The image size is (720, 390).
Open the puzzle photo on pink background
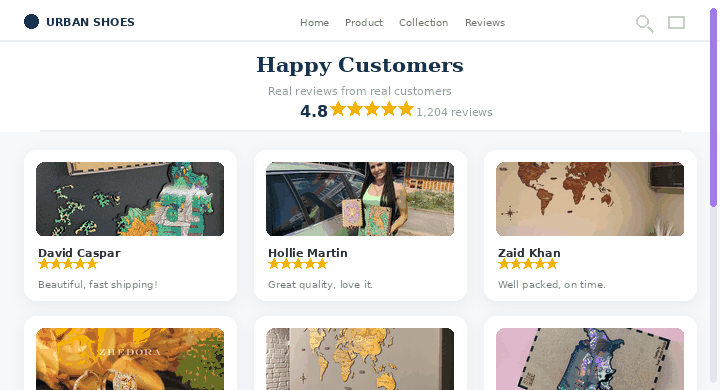tap(590, 359)
